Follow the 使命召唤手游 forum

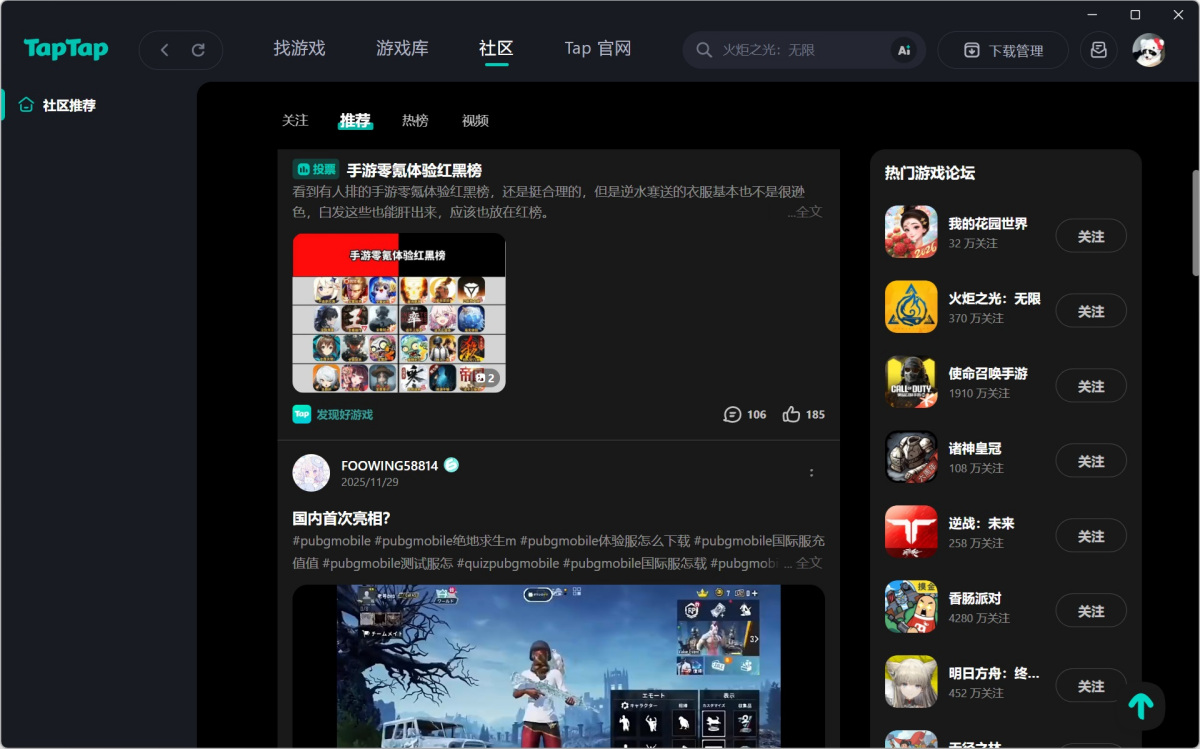(1090, 387)
